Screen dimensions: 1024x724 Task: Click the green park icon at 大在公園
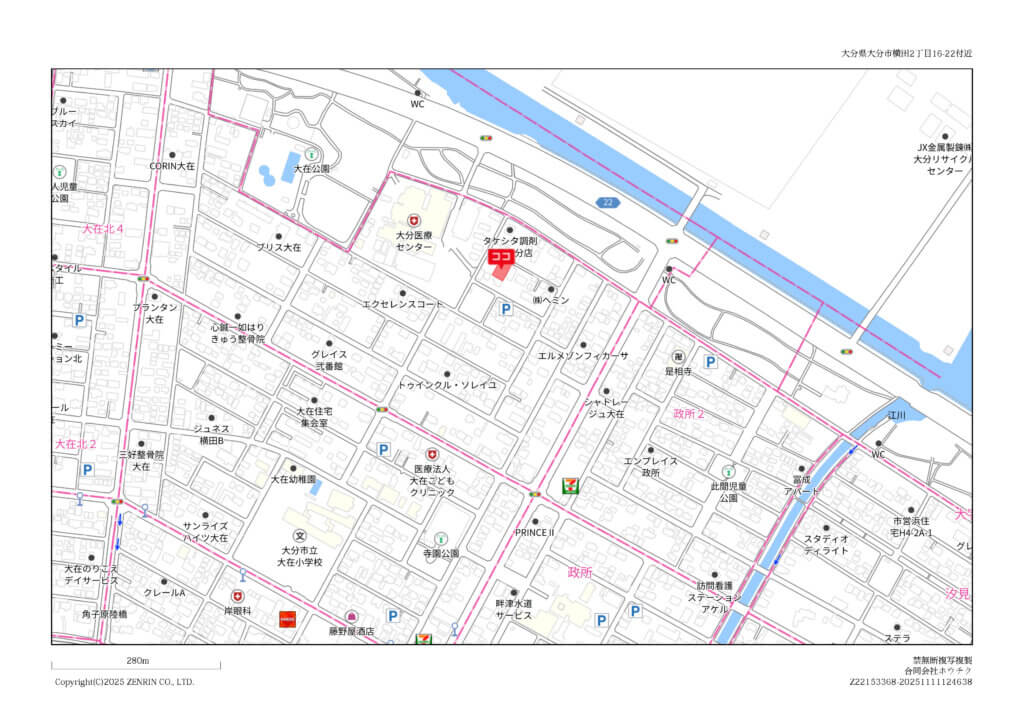click(x=312, y=155)
